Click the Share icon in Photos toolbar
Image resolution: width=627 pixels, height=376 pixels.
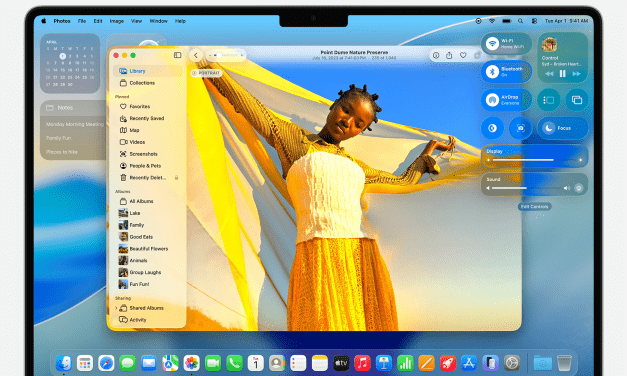449,55
